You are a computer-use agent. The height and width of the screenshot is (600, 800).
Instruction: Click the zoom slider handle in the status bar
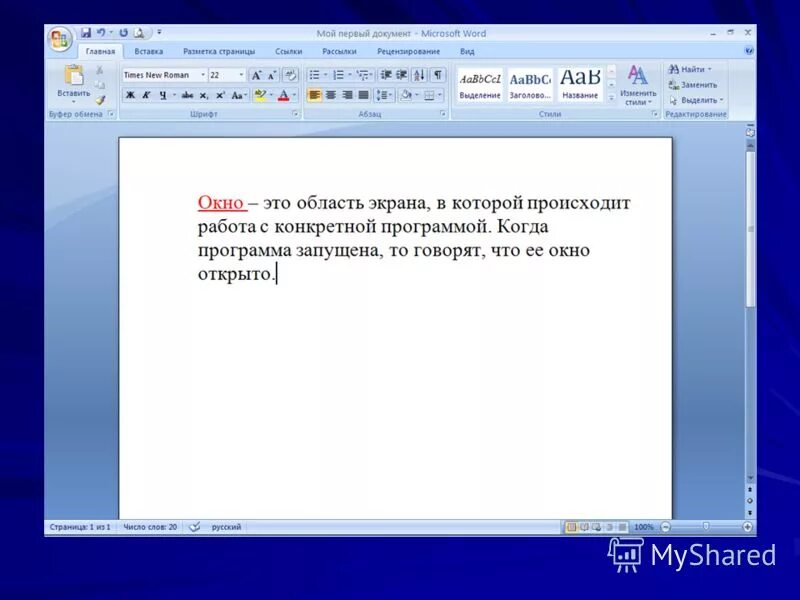click(706, 526)
